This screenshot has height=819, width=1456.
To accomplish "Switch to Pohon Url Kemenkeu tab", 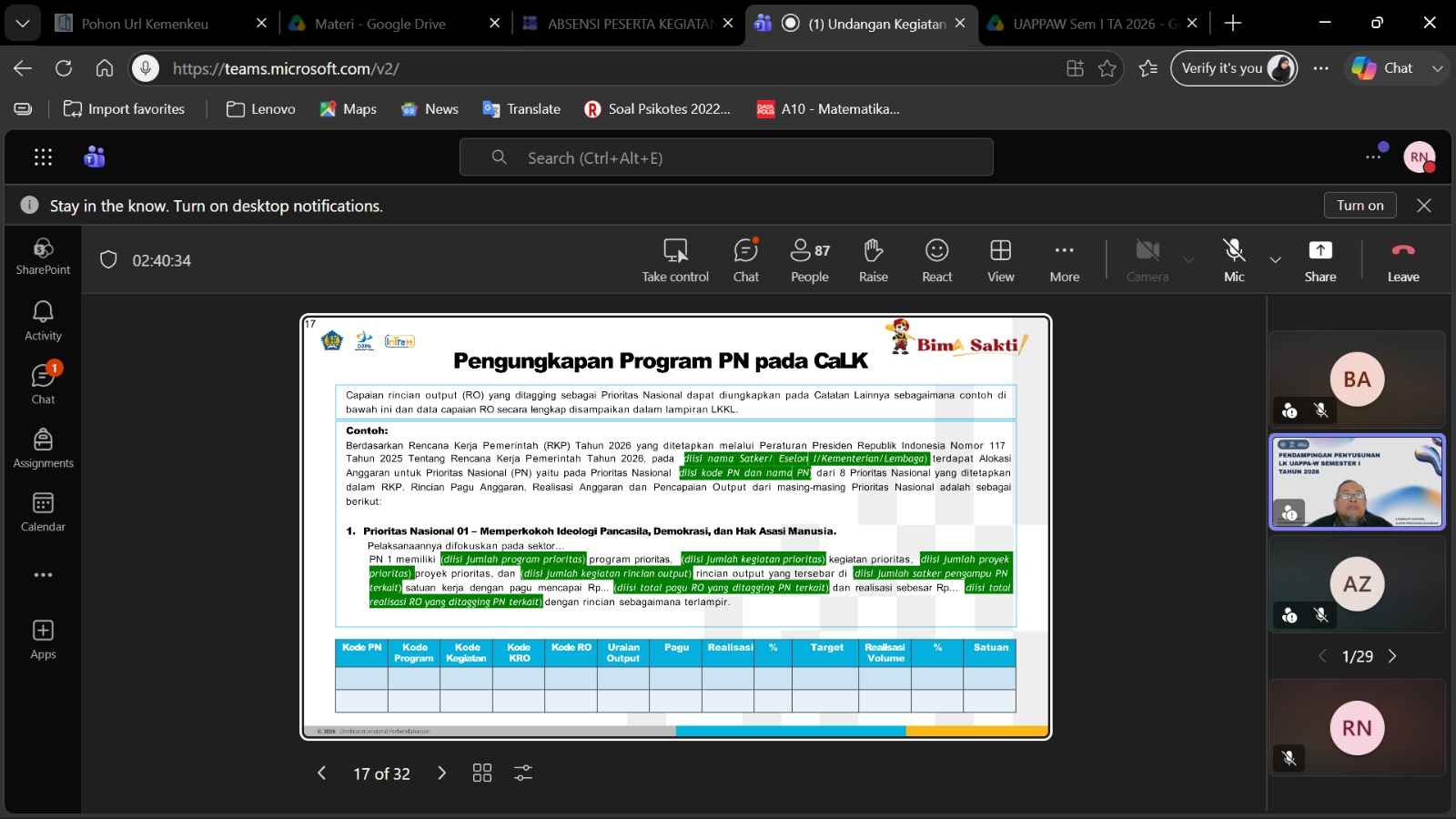I will 162,24.
